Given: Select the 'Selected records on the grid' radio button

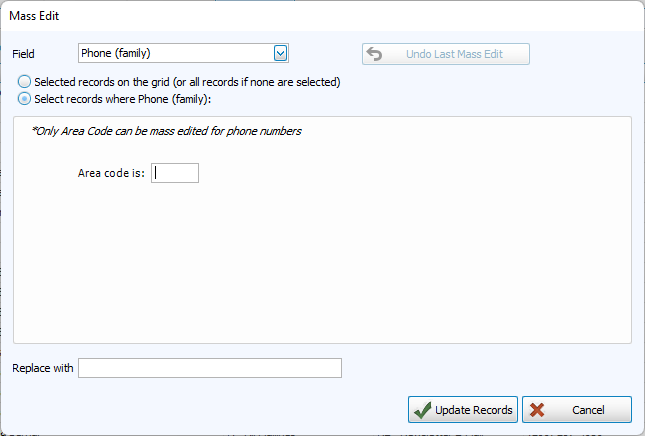Looking at the screenshot, I should tap(25, 82).
